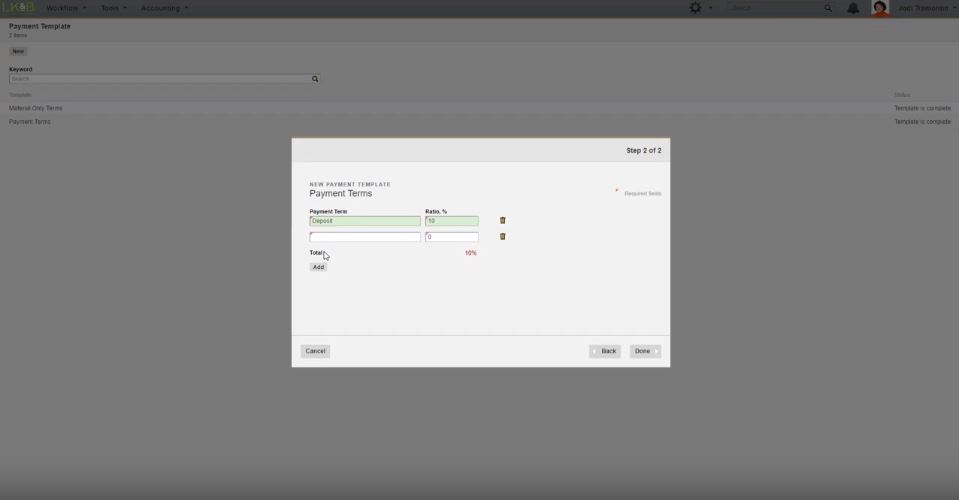Expand the Tools menu
Screen dimensions: 959x500
[x=113, y=8]
